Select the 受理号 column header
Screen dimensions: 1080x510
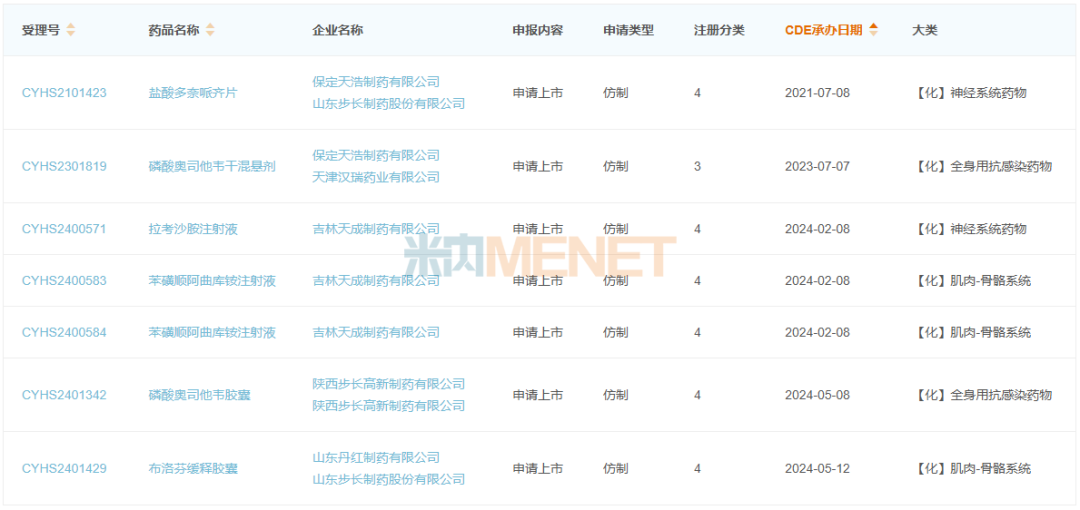[x=41, y=30]
